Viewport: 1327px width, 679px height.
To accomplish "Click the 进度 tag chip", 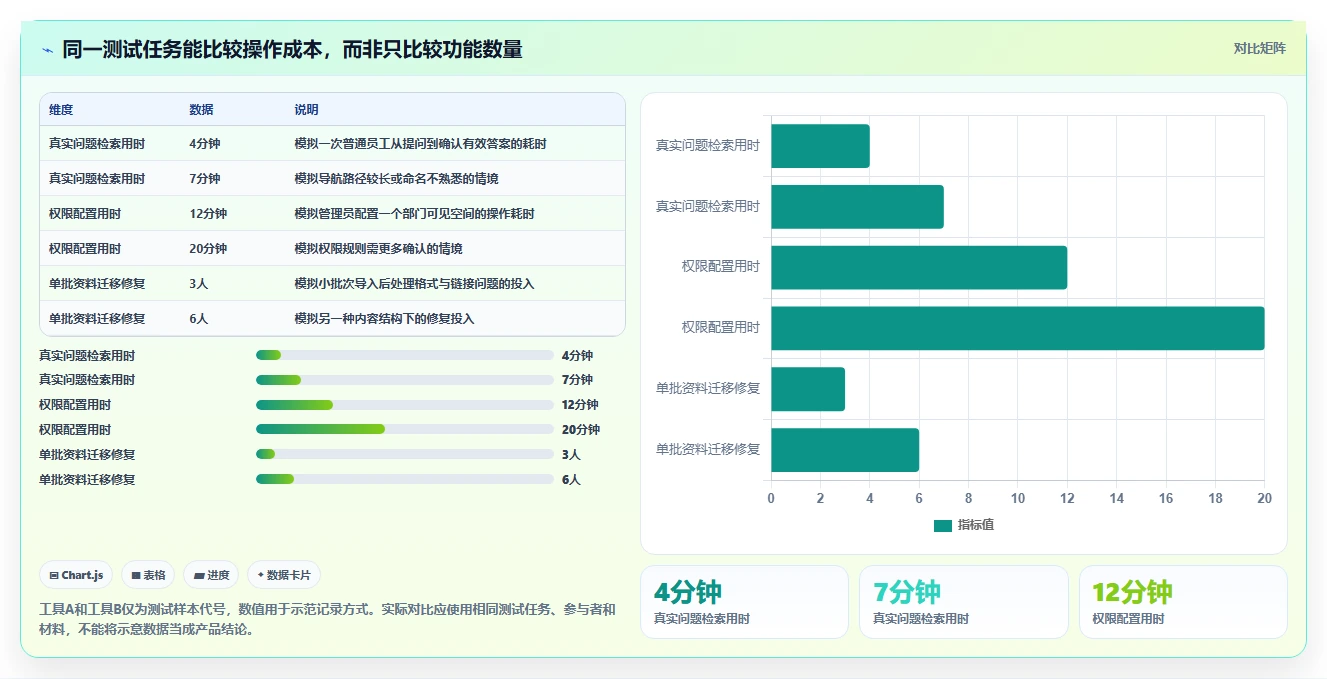I will [211, 575].
